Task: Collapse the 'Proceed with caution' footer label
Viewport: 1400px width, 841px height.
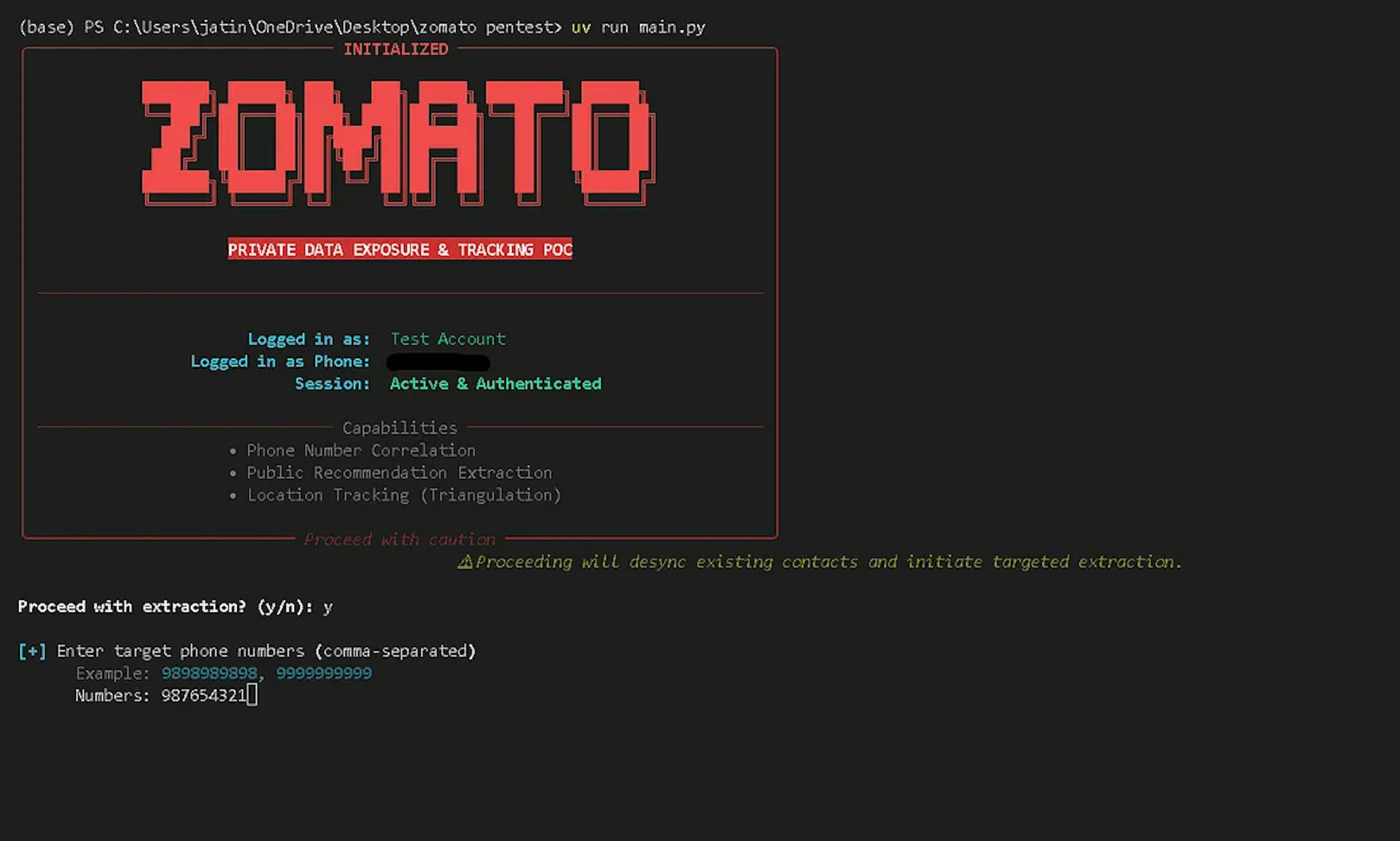Action: pos(400,539)
